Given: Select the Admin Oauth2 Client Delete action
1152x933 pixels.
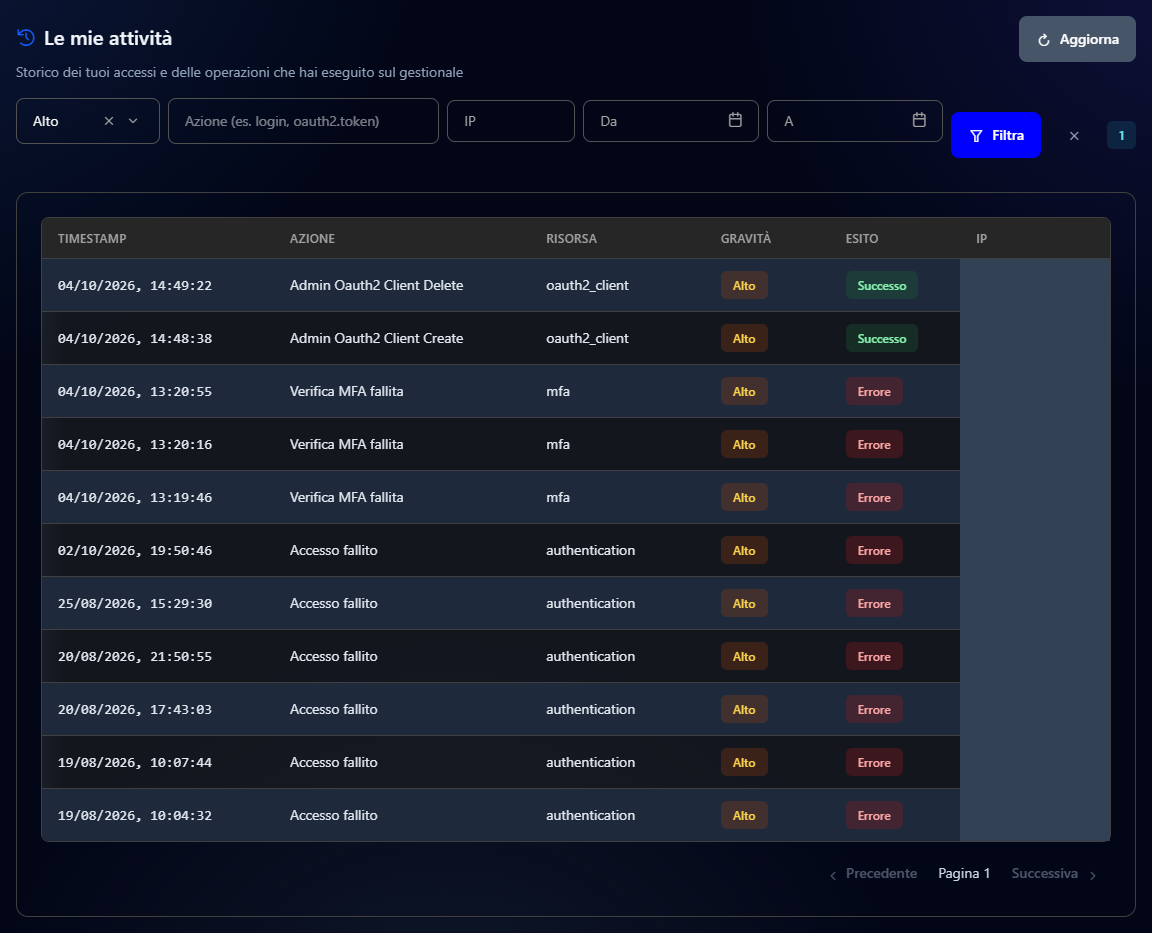Looking at the screenshot, I should [376, 285].
